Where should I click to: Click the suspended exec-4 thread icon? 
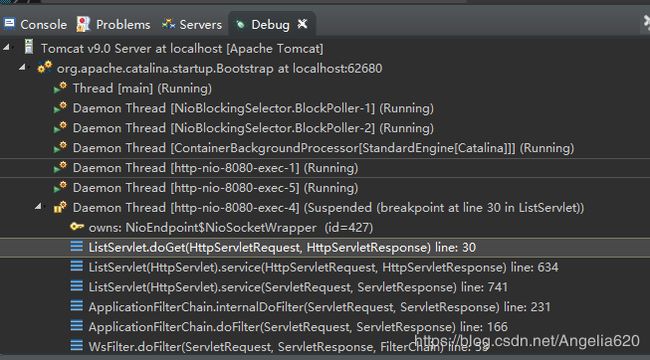pos(60,207)
